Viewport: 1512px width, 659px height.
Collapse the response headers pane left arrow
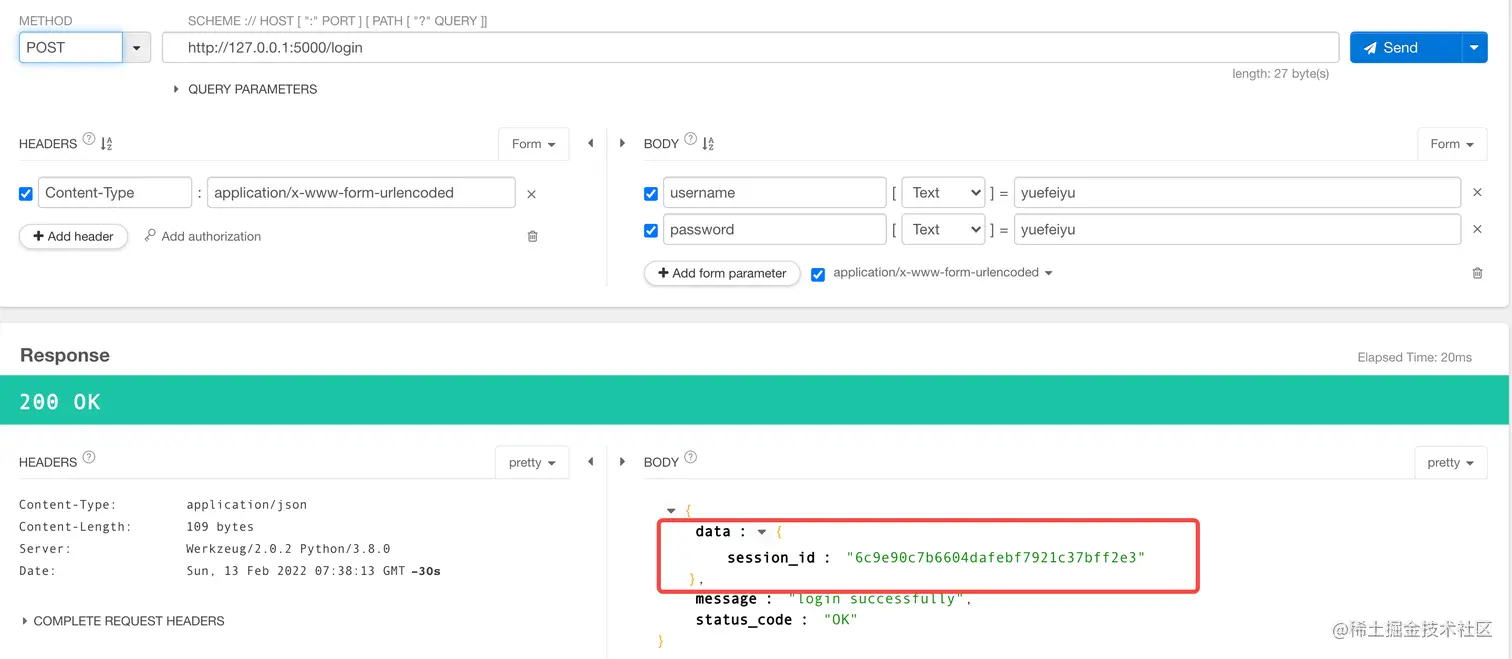[x=590, y=461]
